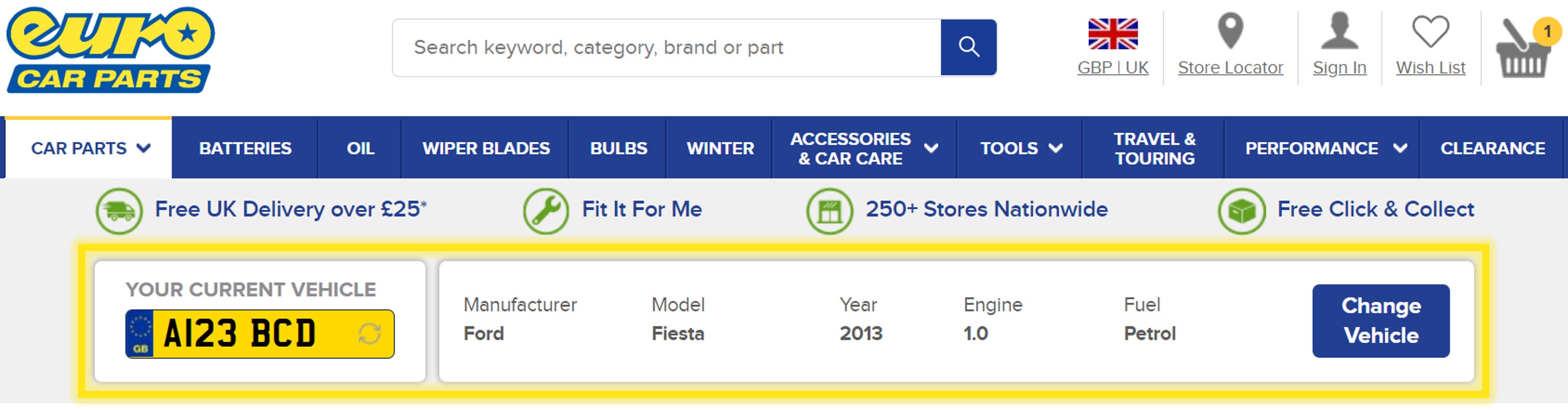Expand the Performance dropdown menu
The height and width of the screenshot is (410, 1568).
pos(1399,148)
